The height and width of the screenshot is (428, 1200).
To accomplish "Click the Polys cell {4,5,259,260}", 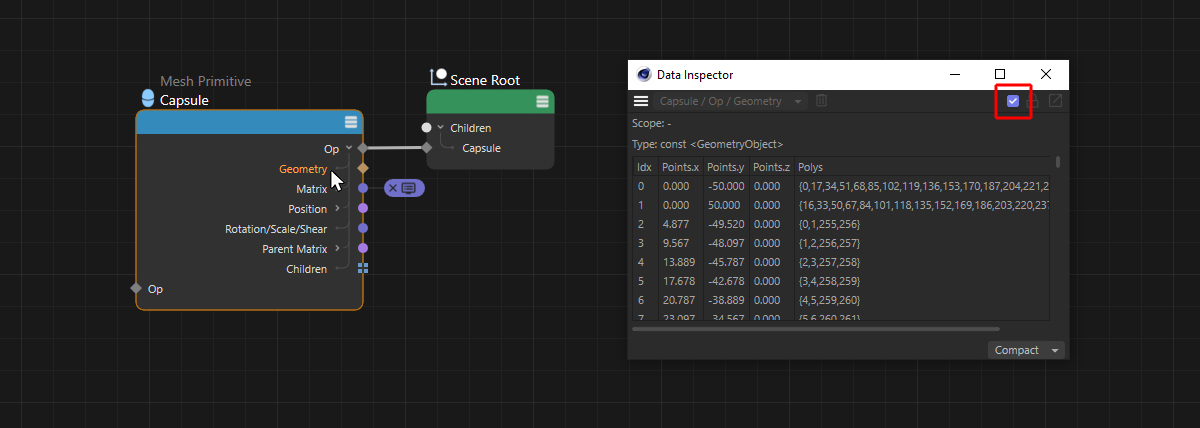I will (830, 300).
